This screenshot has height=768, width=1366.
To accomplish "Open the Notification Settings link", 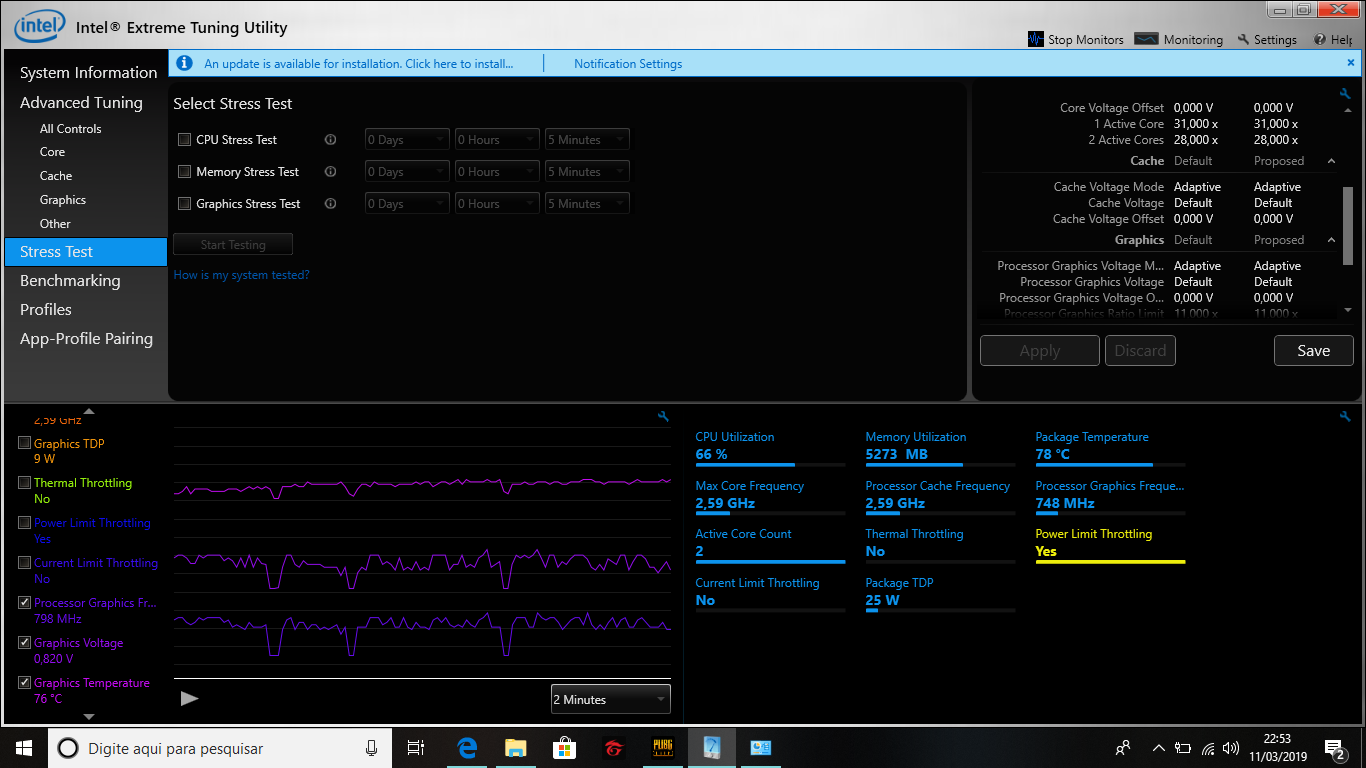I will (628, 64).
